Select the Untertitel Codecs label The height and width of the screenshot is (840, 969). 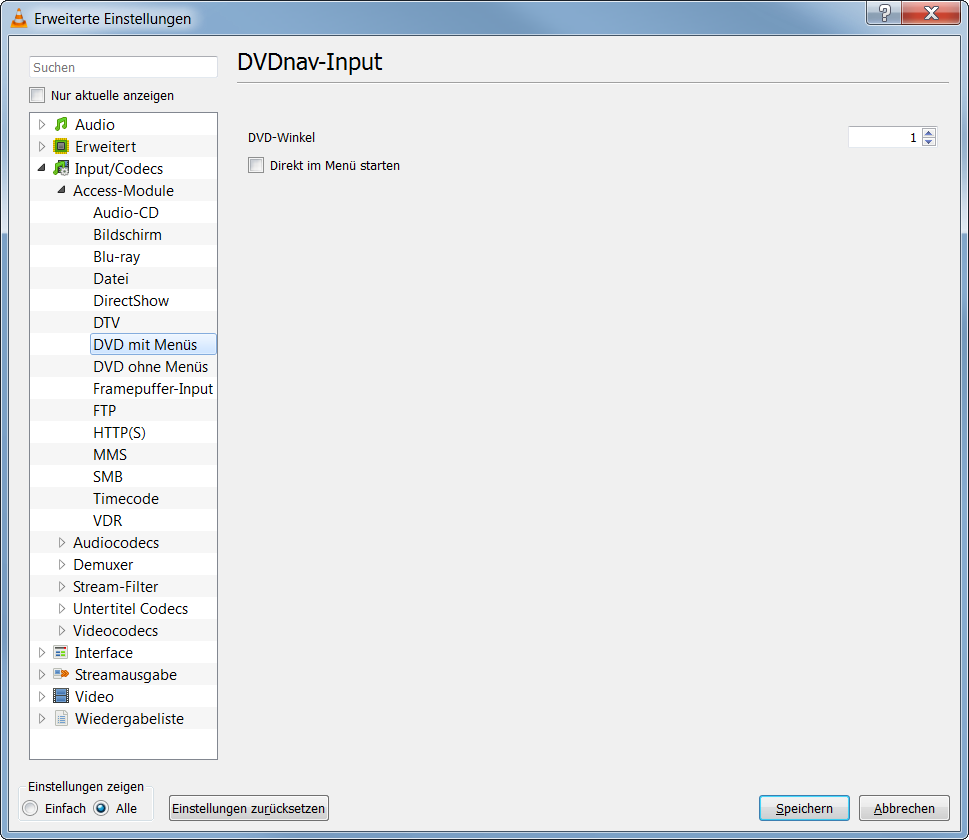pyautogui.click(x=130, y=609)
